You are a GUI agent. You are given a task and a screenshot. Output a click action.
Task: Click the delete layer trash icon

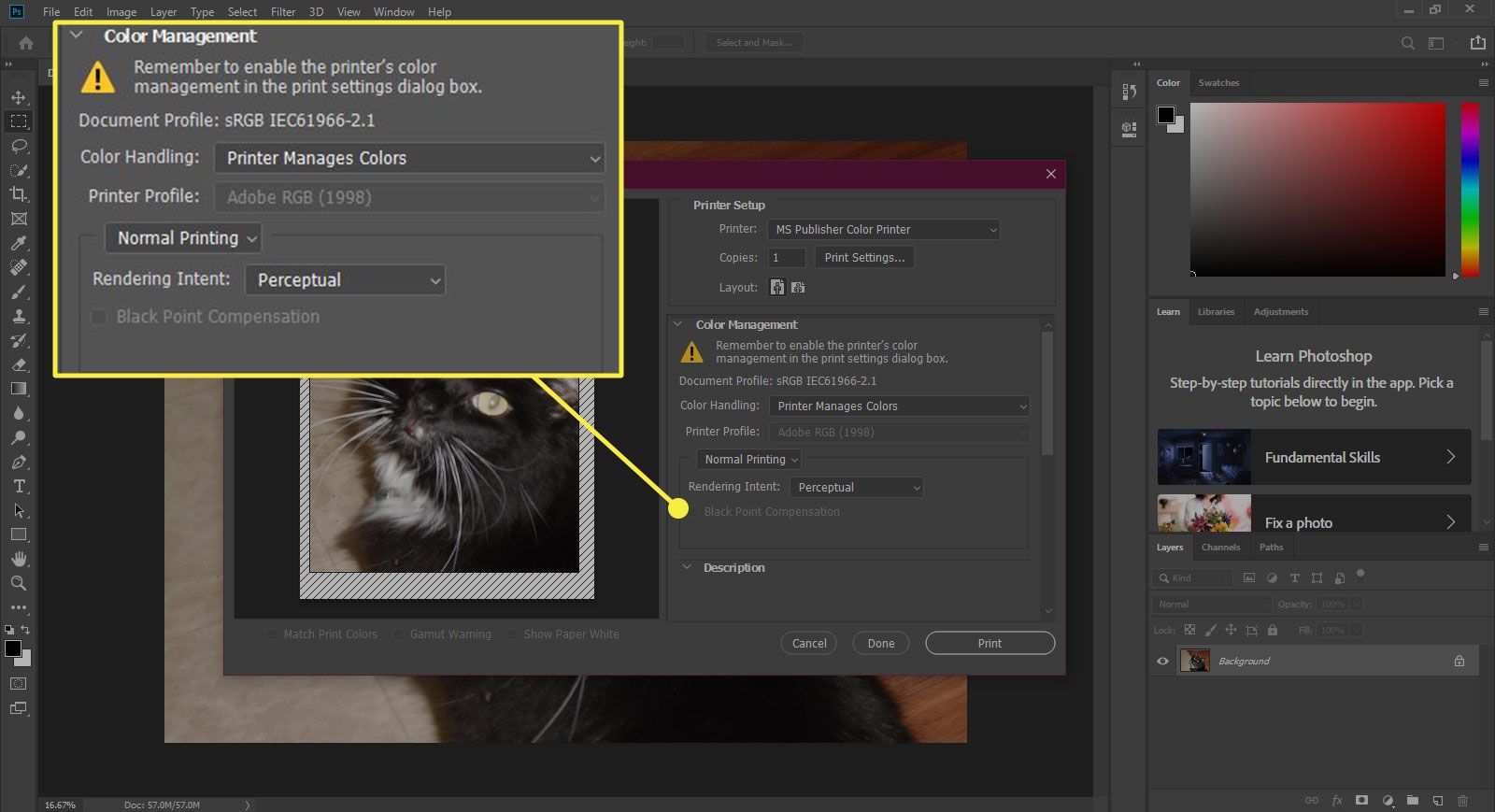click(x=1462, y=801)
